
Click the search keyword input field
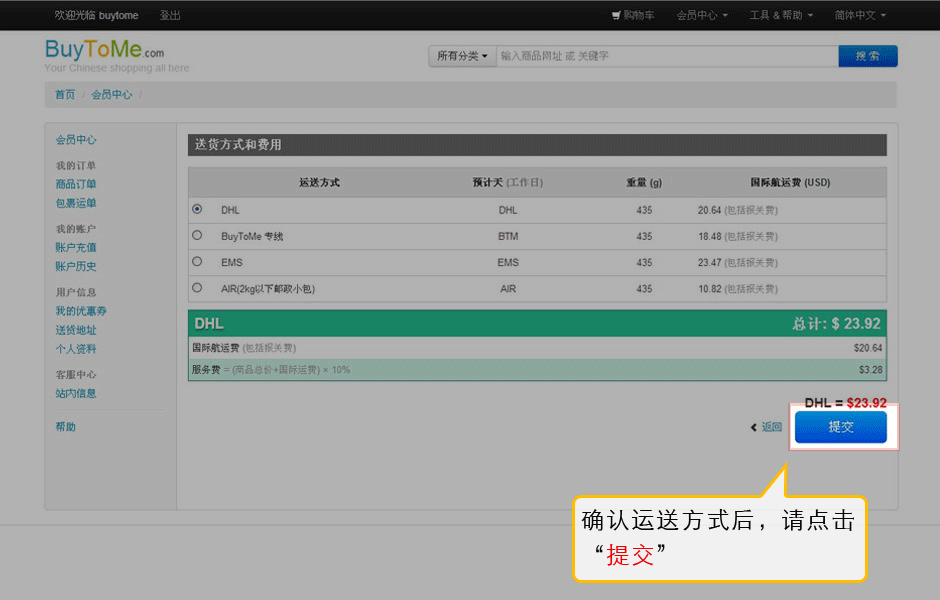coord(666,56)
